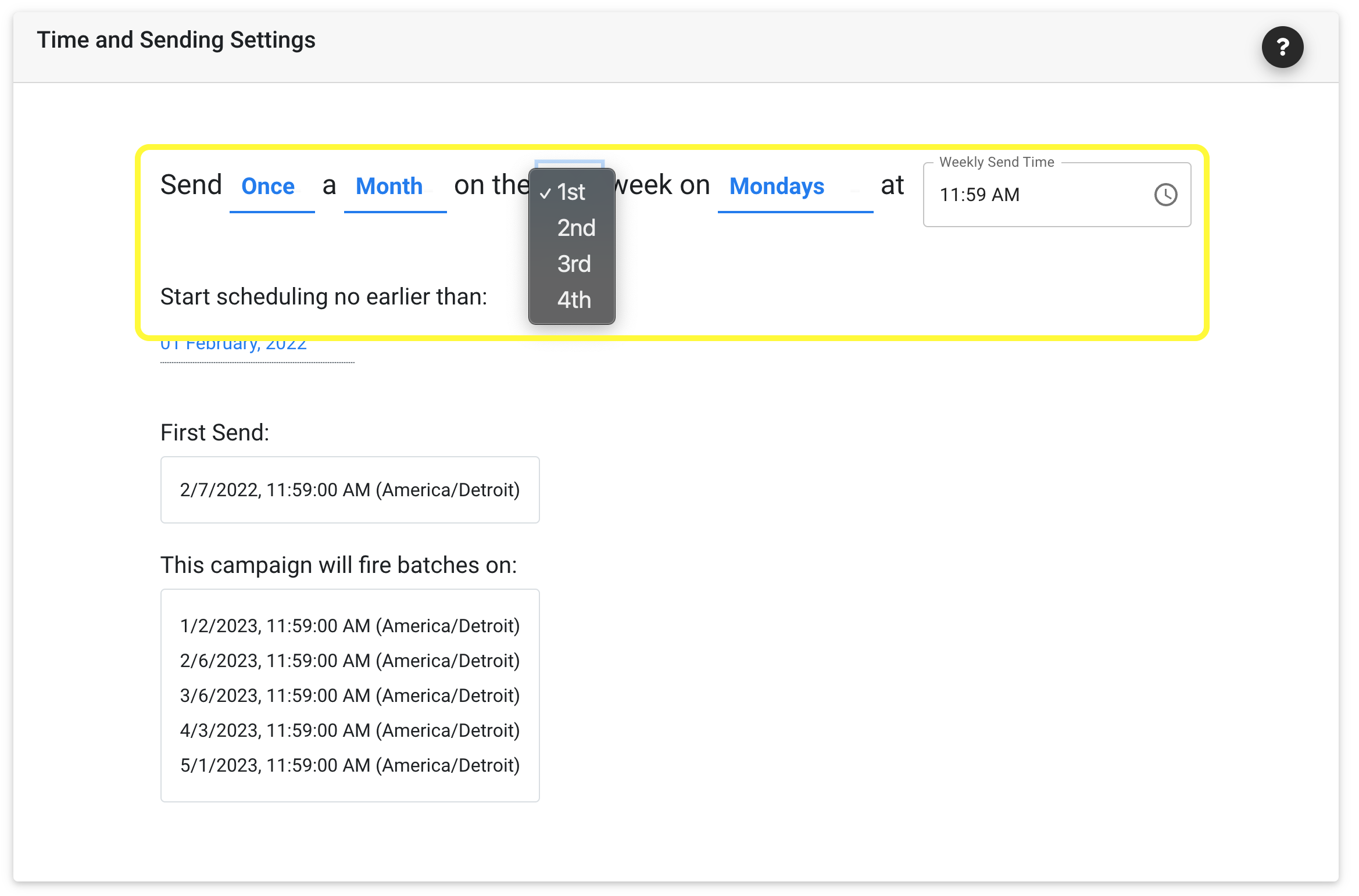Click the clock icon in Weekly Send Time
Image resolution: width=1359 pixels, height=896 pixels.
pyautogui.click(x=1165, y=195)
